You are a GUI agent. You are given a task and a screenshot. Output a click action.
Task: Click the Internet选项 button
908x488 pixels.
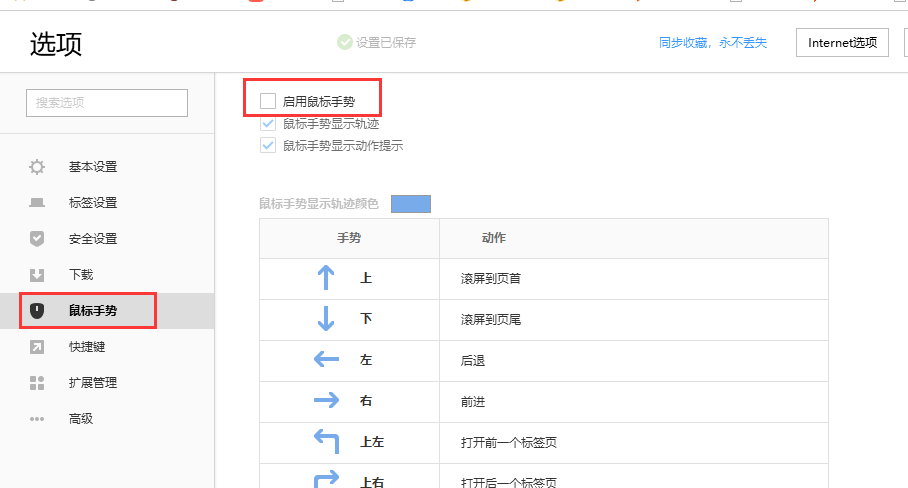point(842,42)
